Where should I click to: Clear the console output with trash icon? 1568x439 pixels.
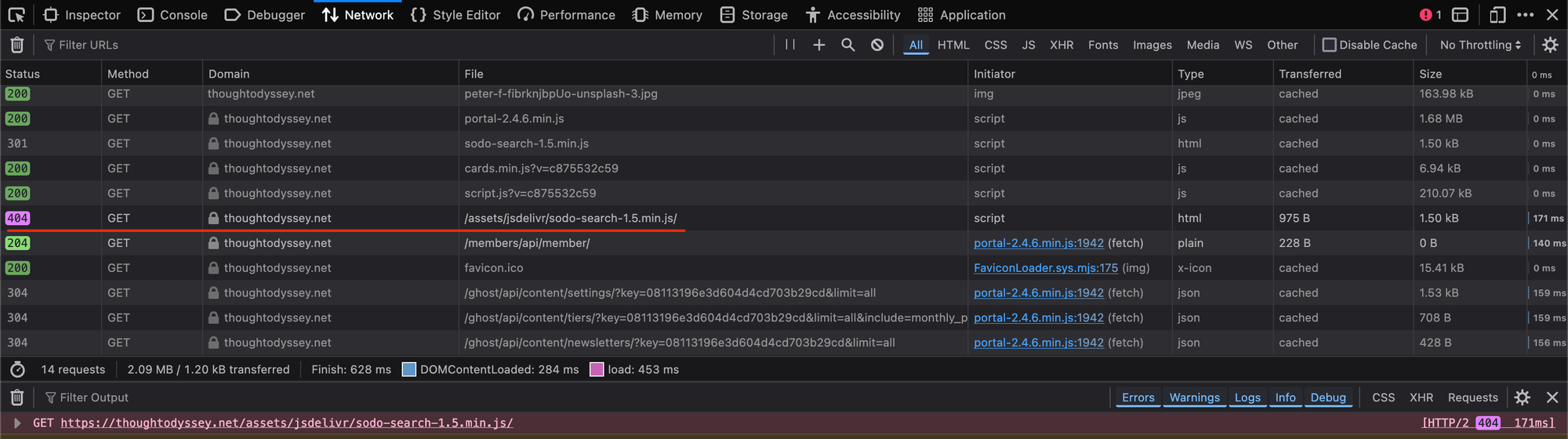coord(17,397)
